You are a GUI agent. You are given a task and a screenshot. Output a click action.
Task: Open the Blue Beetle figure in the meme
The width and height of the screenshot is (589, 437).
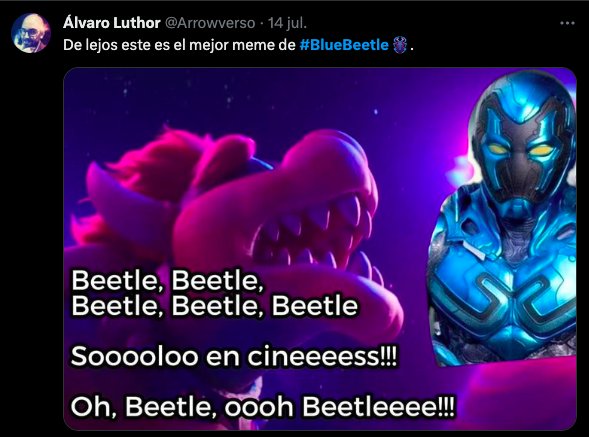503,218
